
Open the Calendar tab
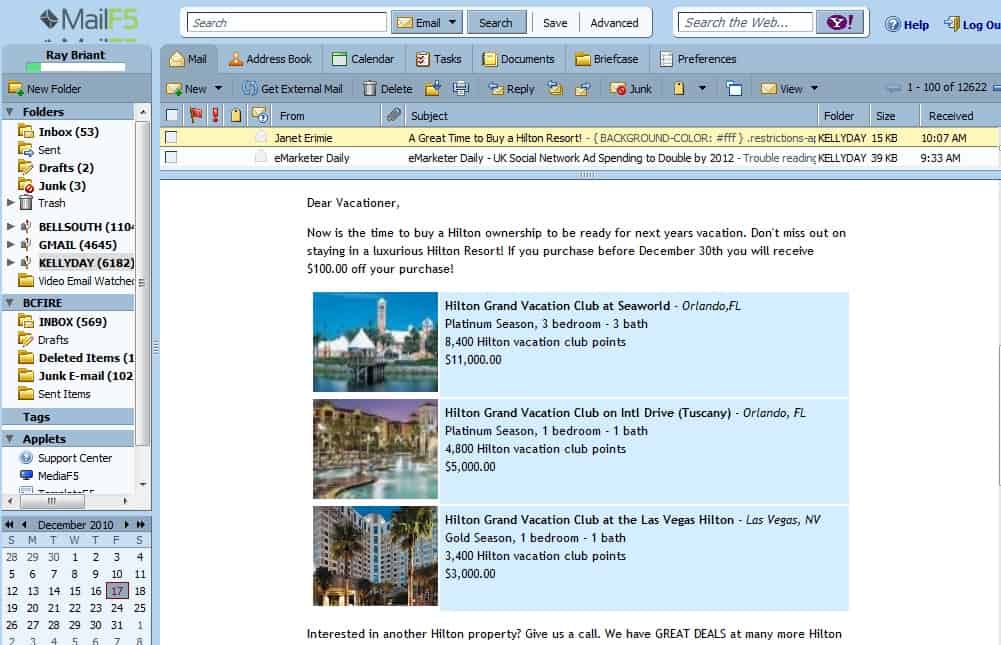[x=363, y=59]
